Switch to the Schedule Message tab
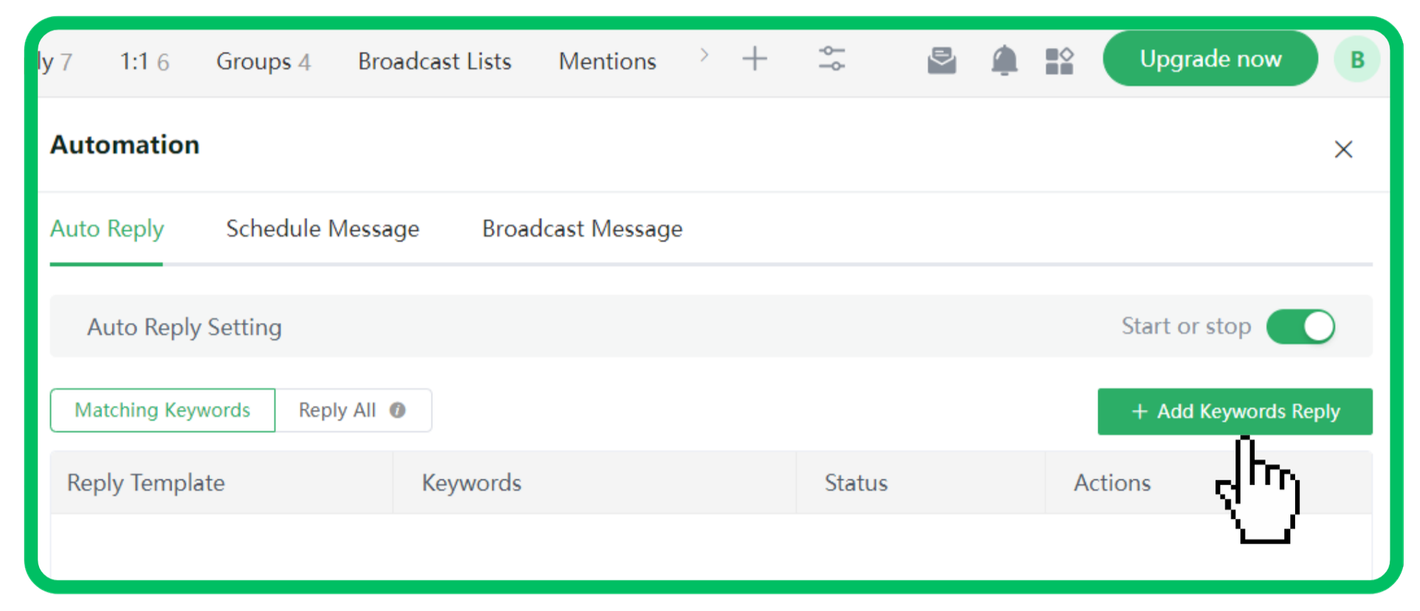The image size is (1420, 611). tap(322, 229)
